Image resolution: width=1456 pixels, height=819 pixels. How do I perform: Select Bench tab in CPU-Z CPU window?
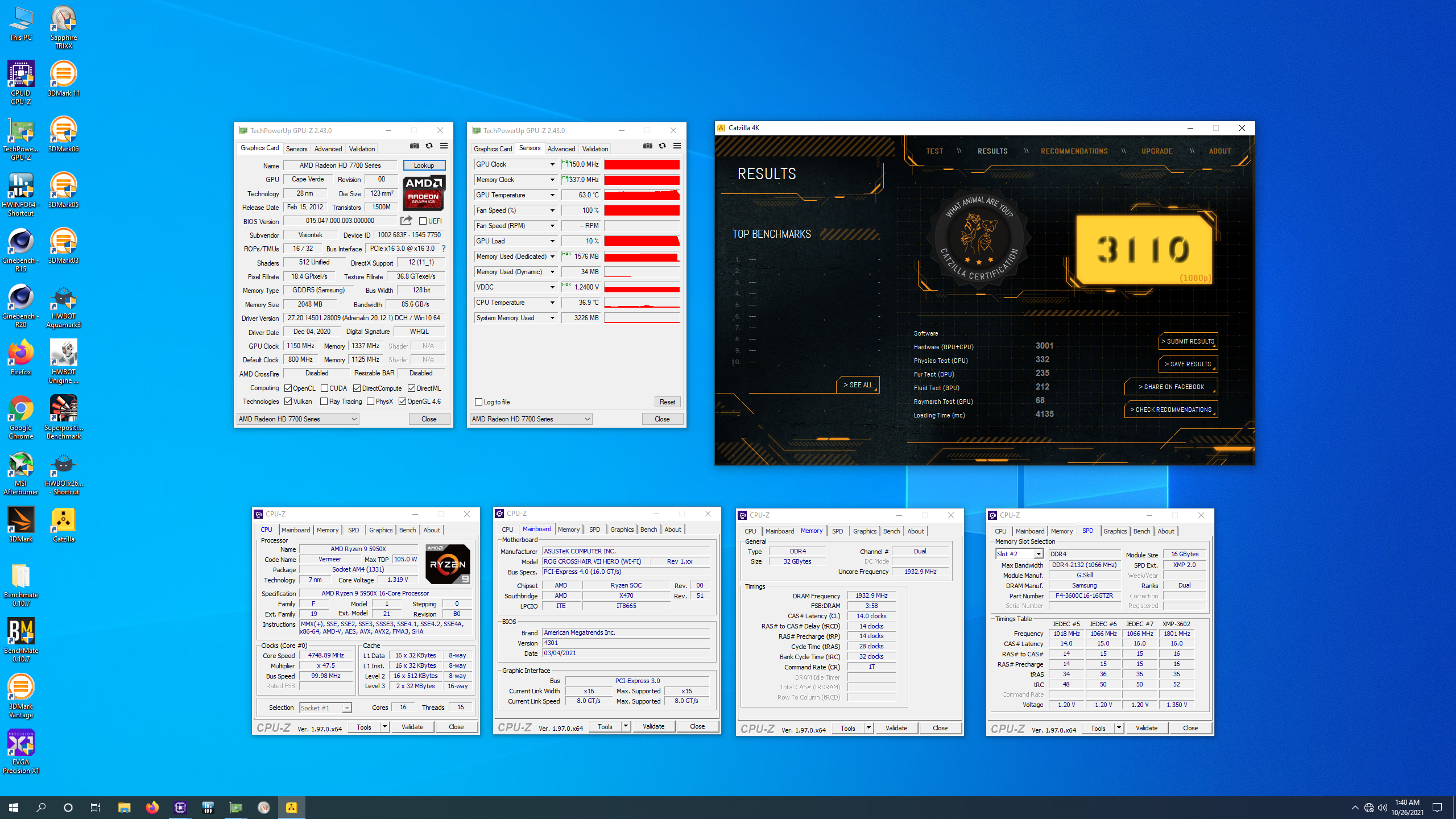tap(407, 530)
